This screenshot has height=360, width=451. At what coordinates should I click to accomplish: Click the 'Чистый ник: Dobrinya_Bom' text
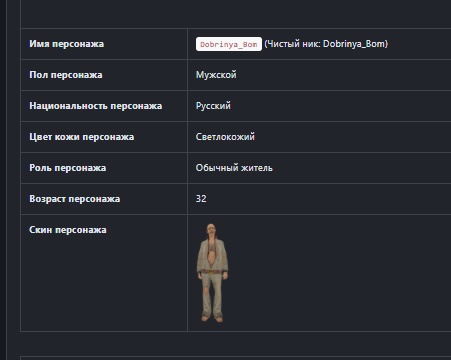click(326, 44)
